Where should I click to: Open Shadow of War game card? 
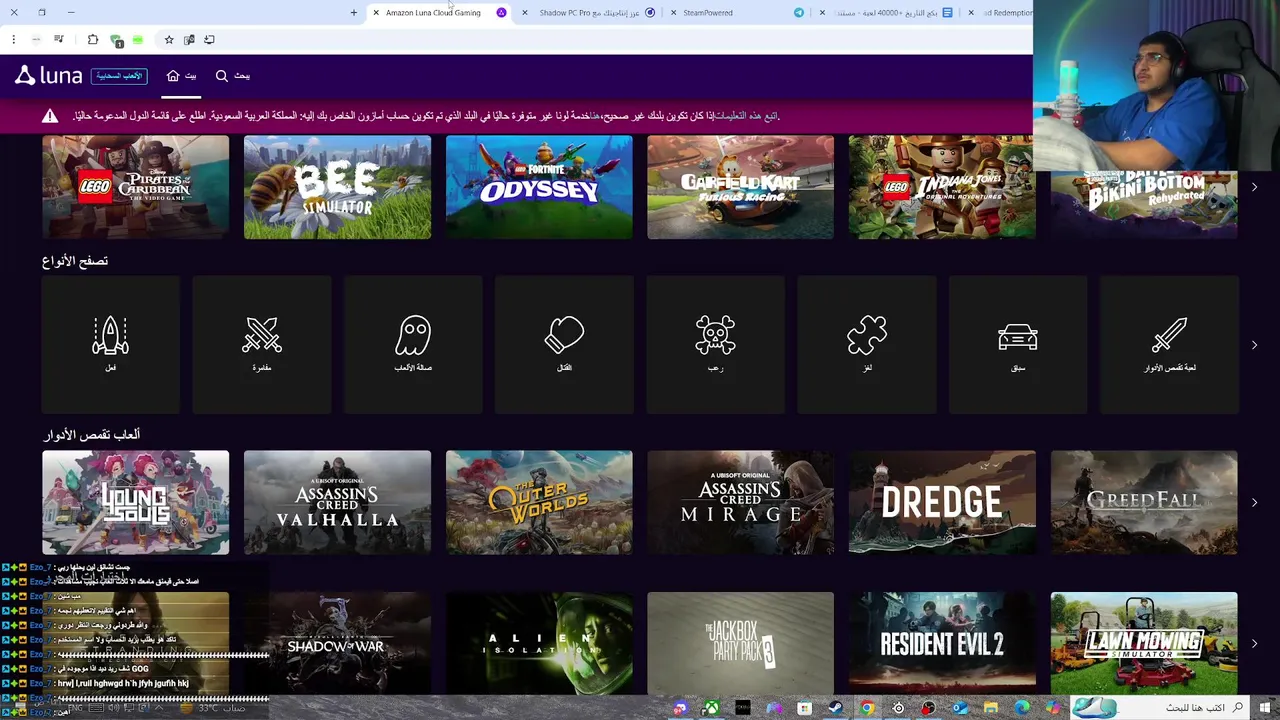pos(337,643)
